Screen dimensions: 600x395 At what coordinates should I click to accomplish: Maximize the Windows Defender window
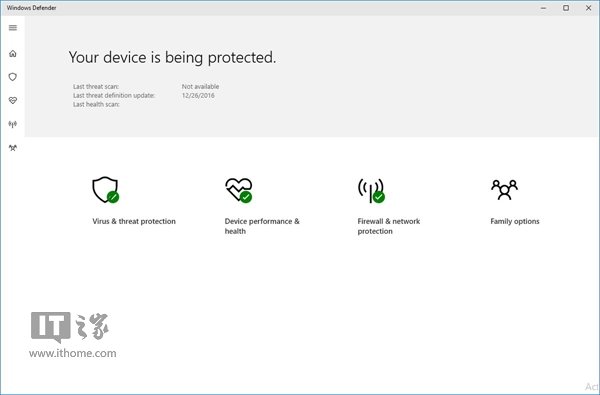(566, 8)
